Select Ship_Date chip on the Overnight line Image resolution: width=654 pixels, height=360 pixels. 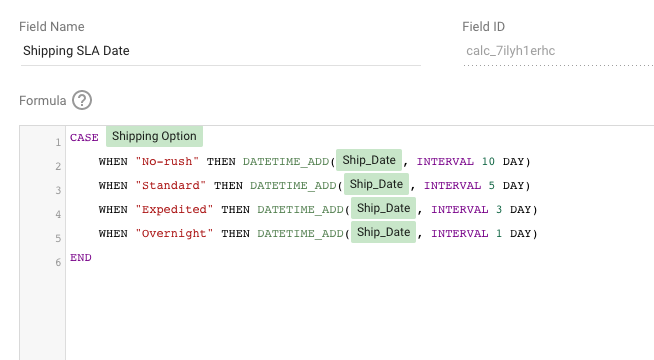383,232
